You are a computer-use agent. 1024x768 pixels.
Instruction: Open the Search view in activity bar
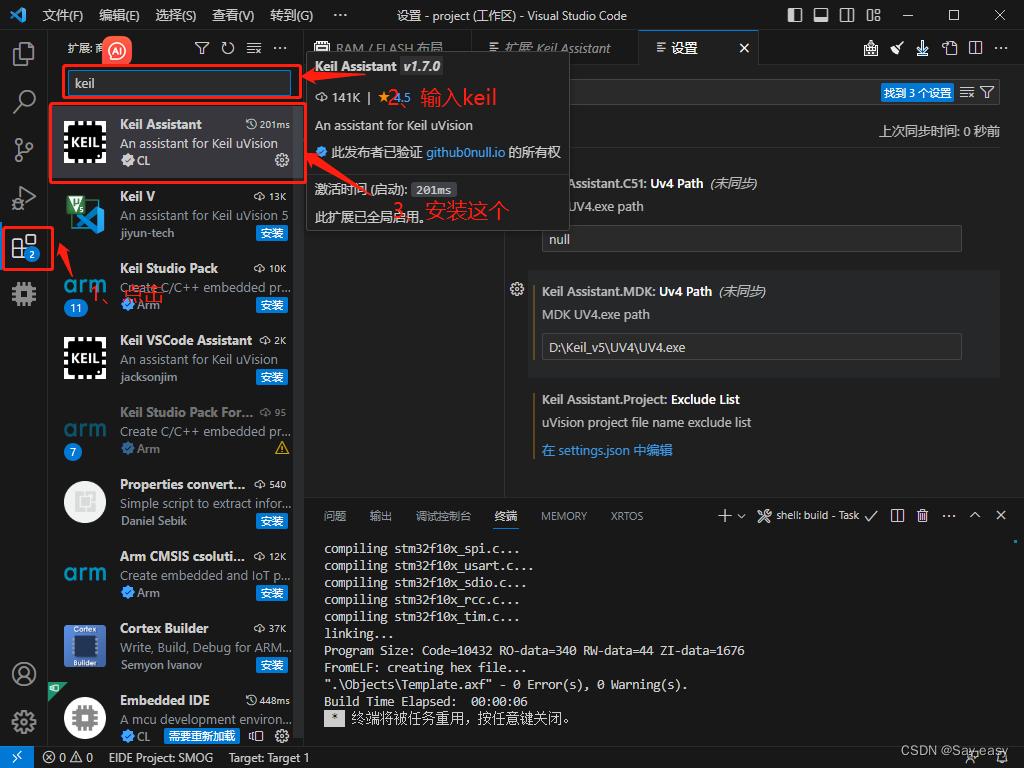click(24, 102)
